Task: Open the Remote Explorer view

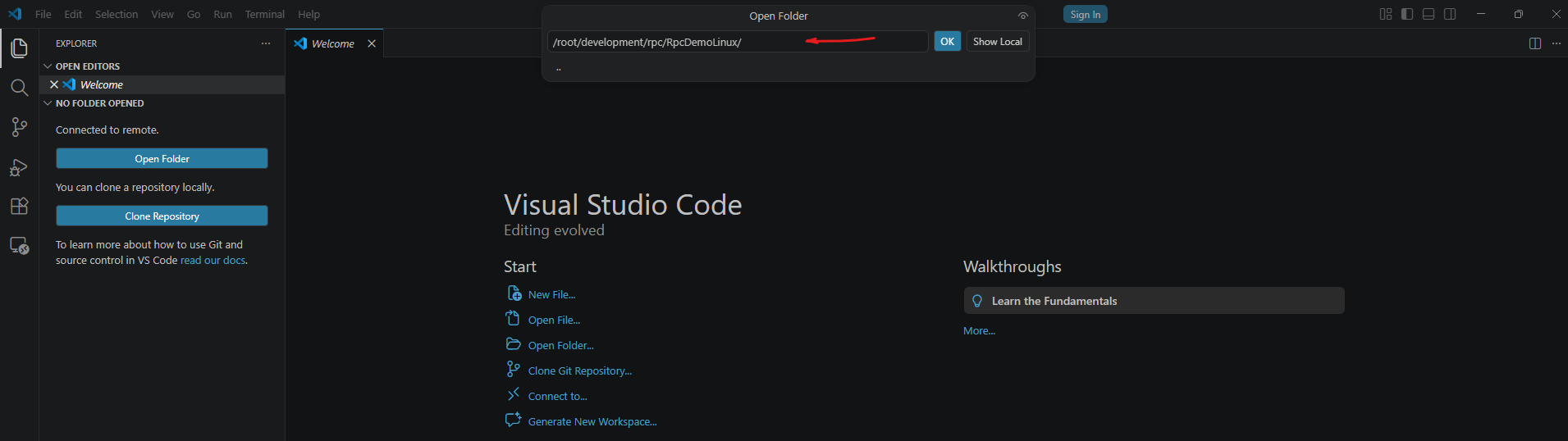Action: point(19,246)
